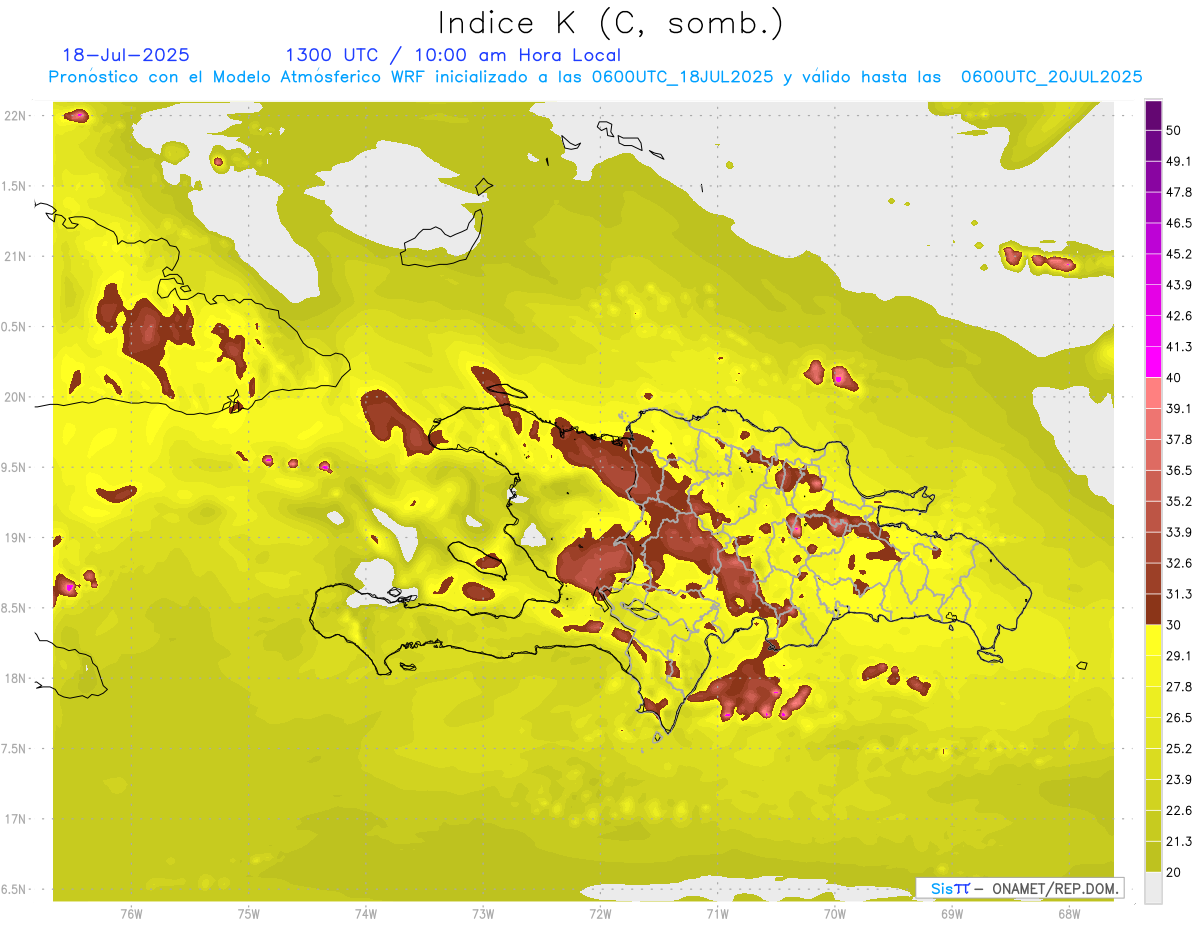Click the legend value "30"

(1175, 625)
